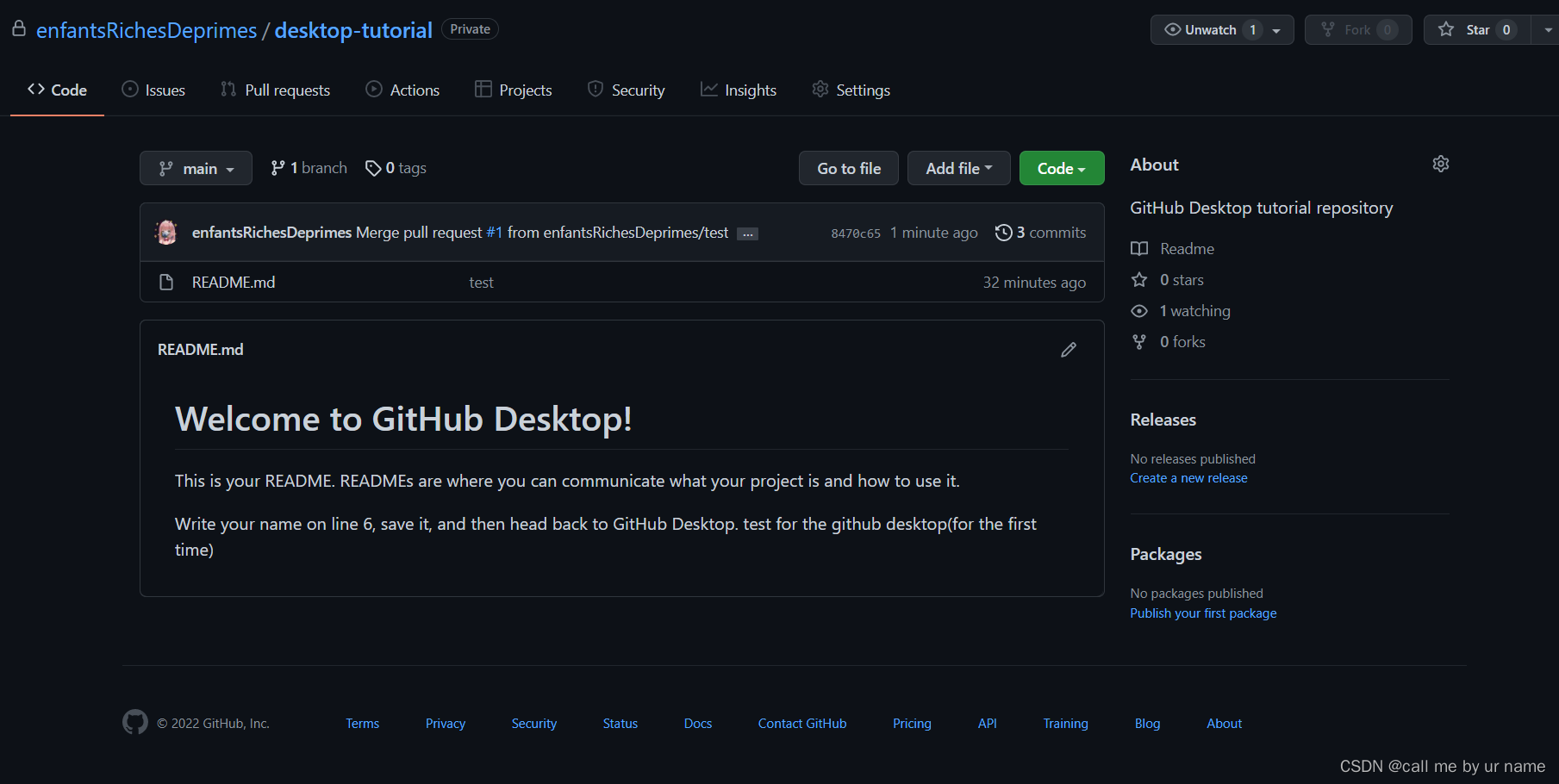Switch to the Issues tab
Viewport: 1559px width, 784px height.
[153, 89]
